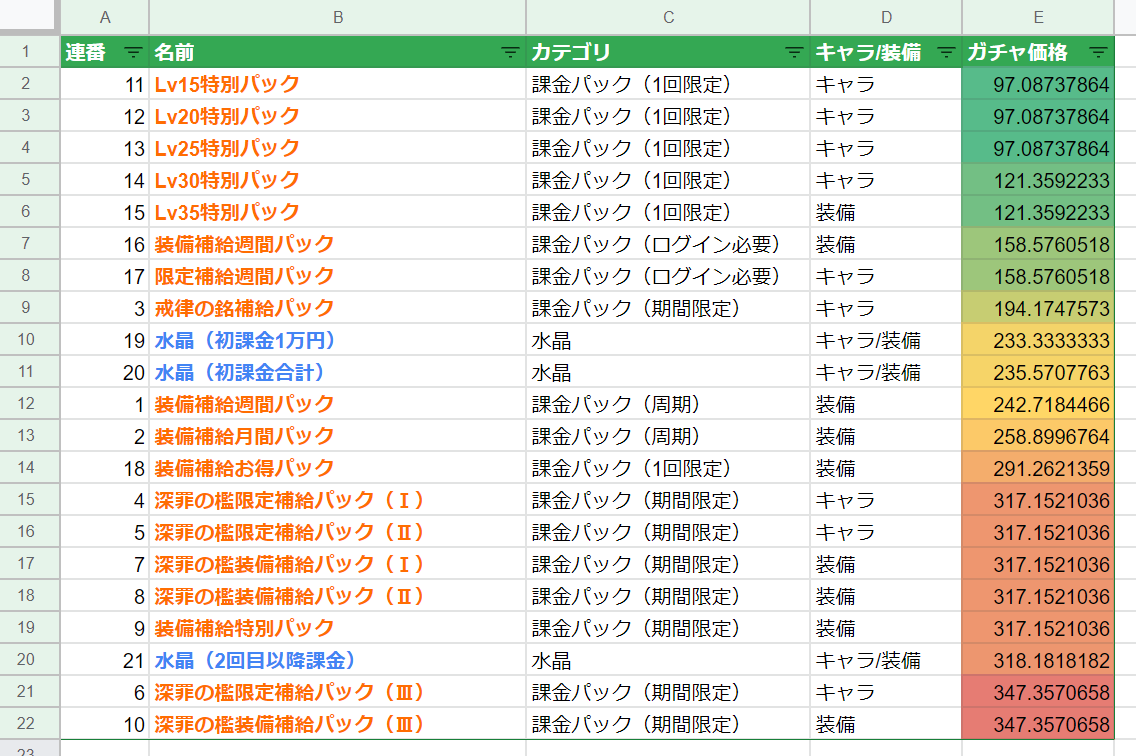Screen dimensions: 1136x756
Task: Select row 10 by clicking its row number
Action: pos(27,340)
